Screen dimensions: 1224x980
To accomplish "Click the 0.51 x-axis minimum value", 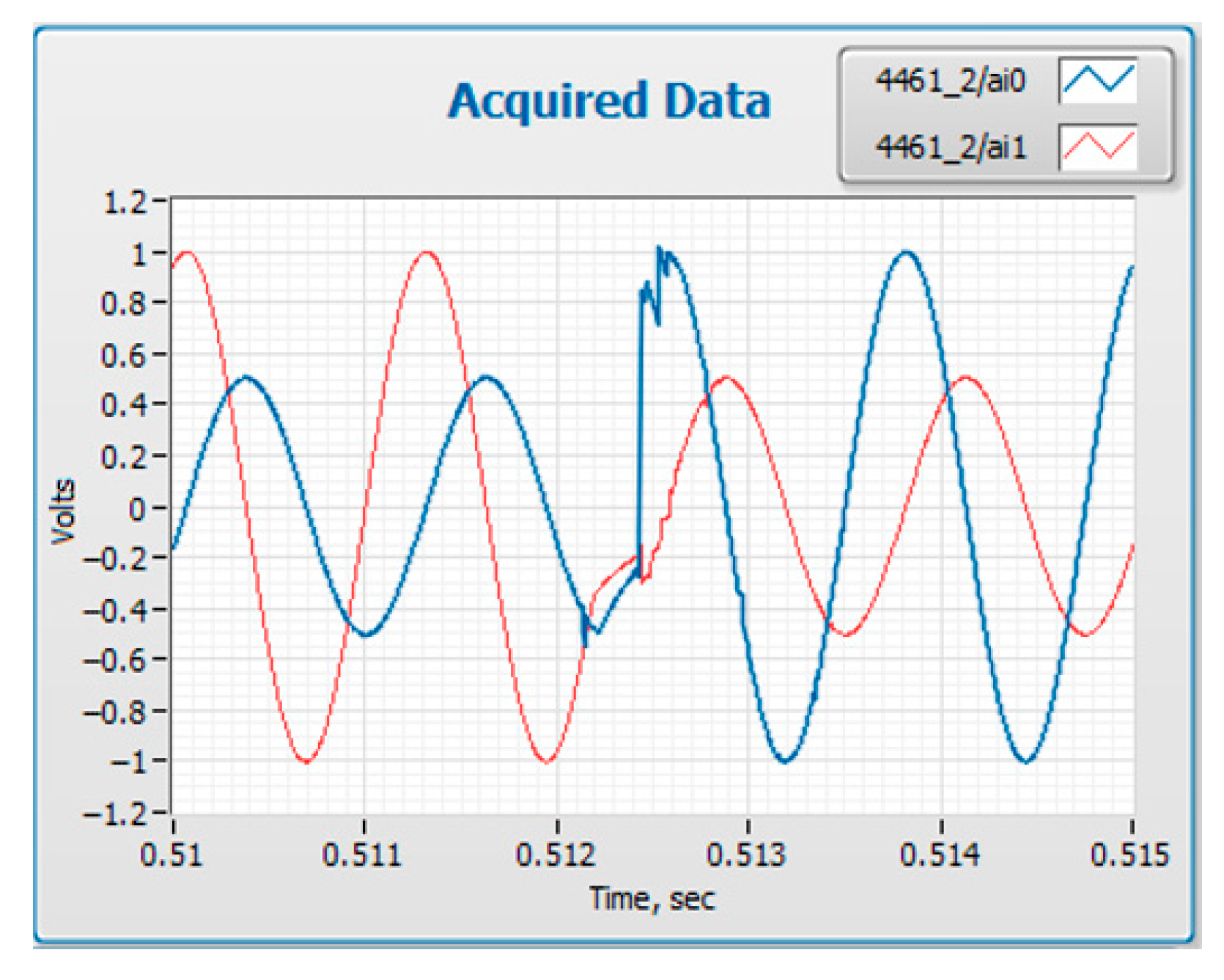I will (x=171, y=854).
